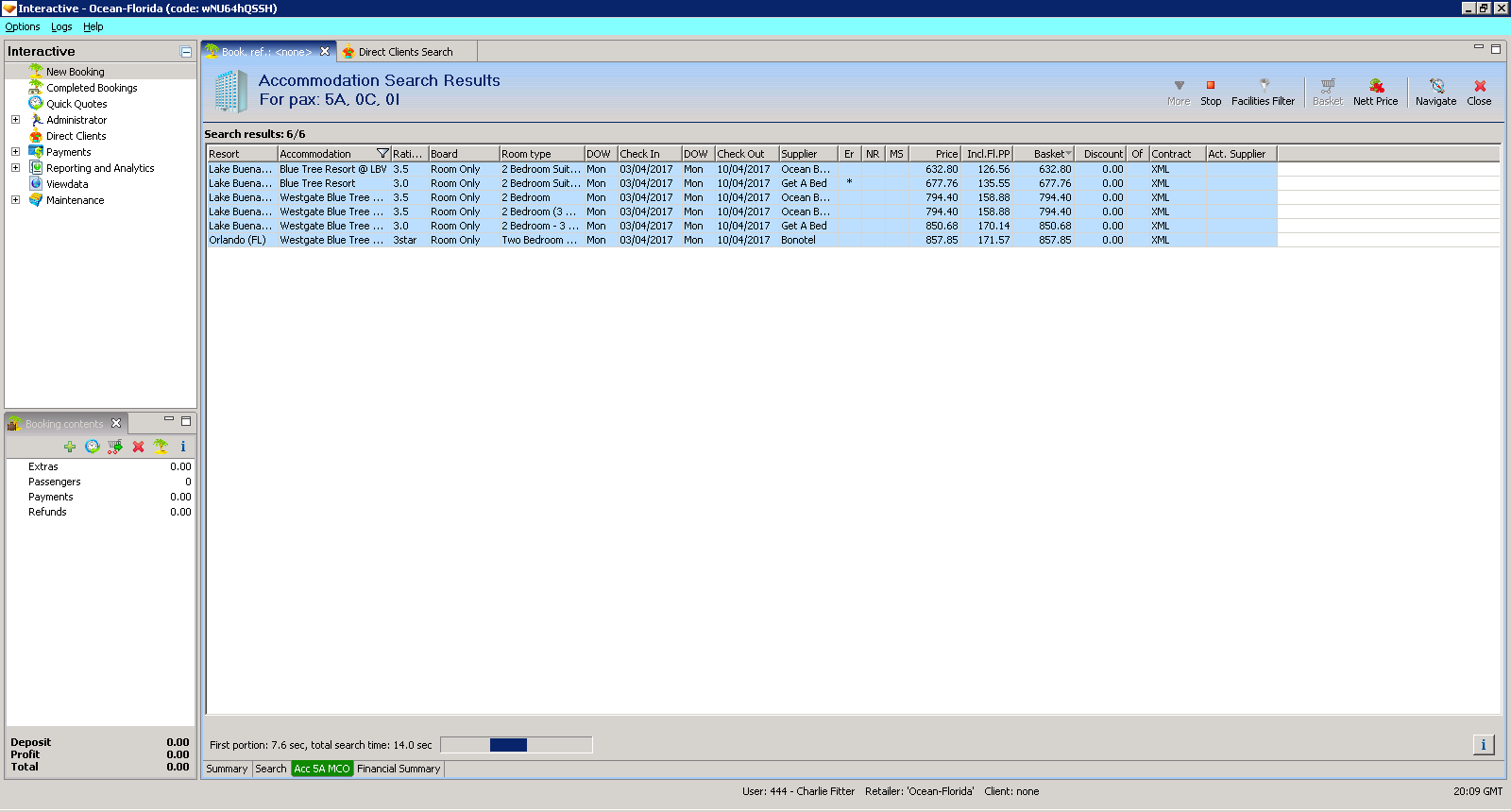Click sort arrow on Basket column header

[x=1068, y=154]
